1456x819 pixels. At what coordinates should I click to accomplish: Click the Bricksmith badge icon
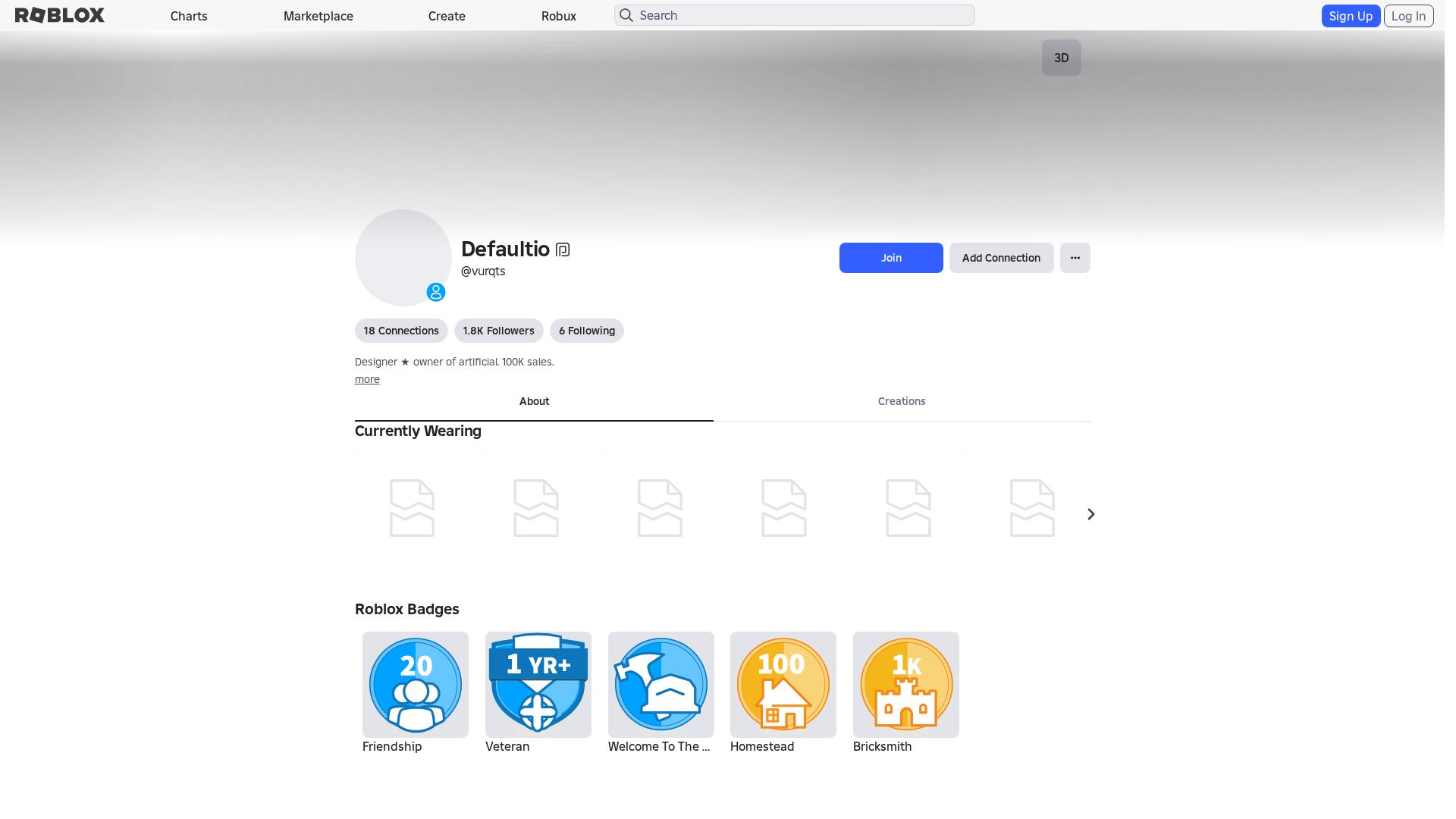tap(906, 685)
